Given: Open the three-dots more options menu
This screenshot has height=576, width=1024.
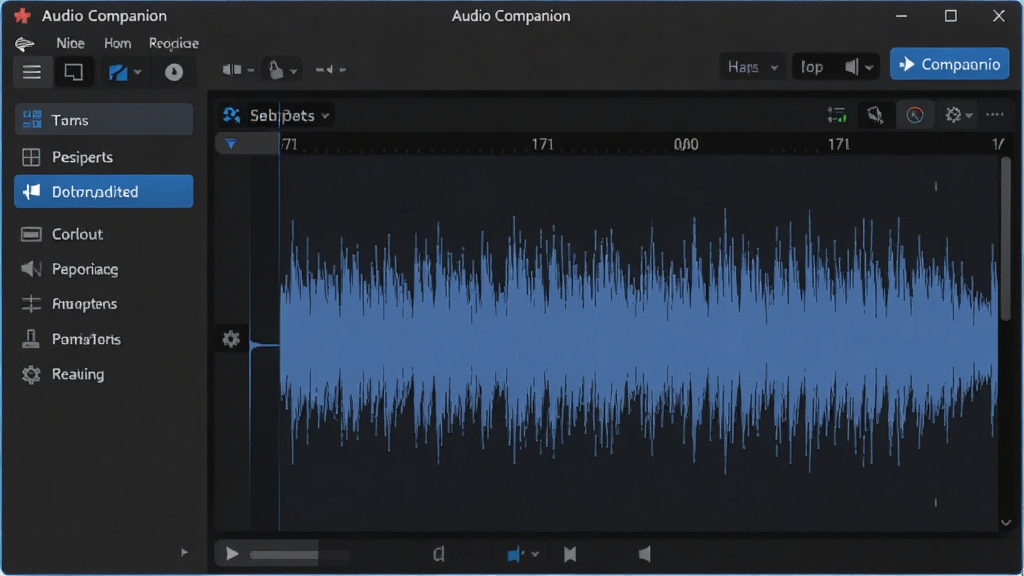Looking at the screenshot, I should (x=995, y=115).
